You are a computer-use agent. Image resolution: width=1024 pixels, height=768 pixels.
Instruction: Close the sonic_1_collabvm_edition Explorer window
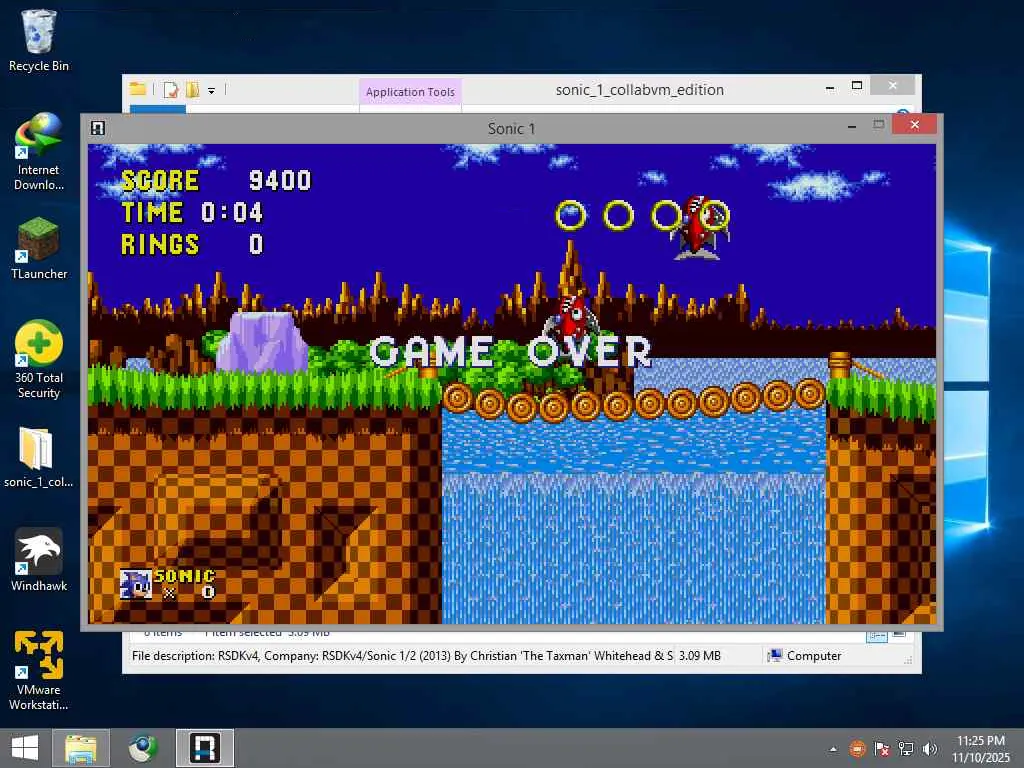click(x=893, y=86)
